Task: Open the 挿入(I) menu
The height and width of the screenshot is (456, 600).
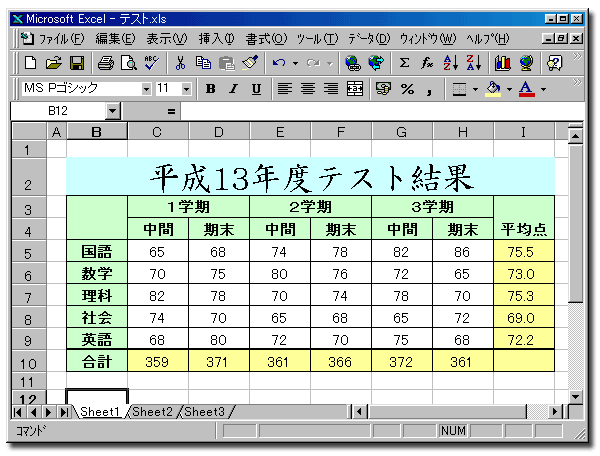Action: pyautogui.click(x=216, y=38)
